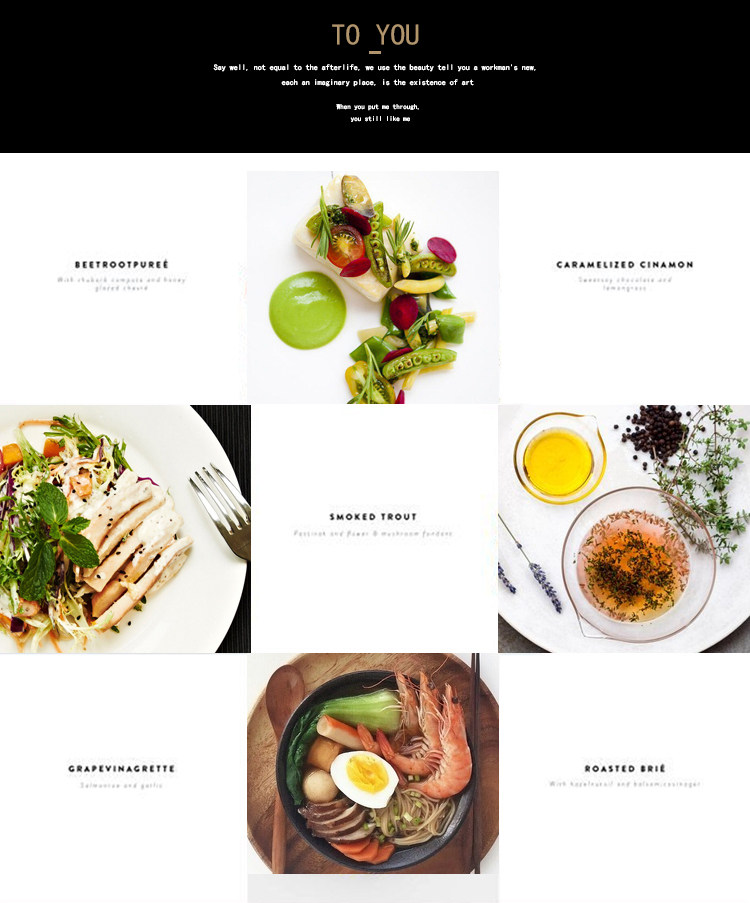The height and width of the screenshot is (903, 750).
Task: Open the ROASTED BRIE dish title
Action: [625, 768]
